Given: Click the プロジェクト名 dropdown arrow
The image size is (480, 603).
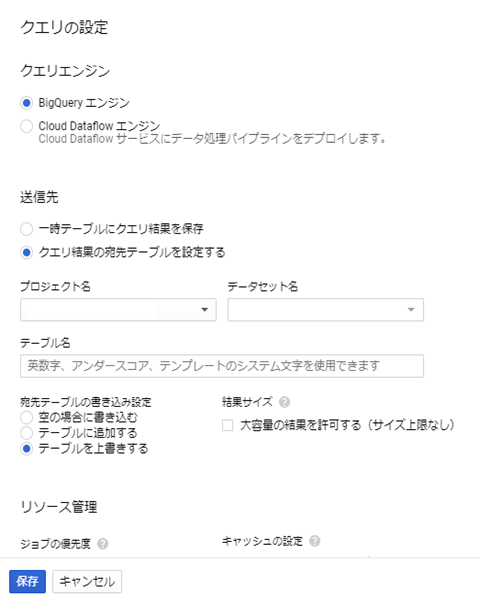Looking at the screenshot, I should (205, 310).
